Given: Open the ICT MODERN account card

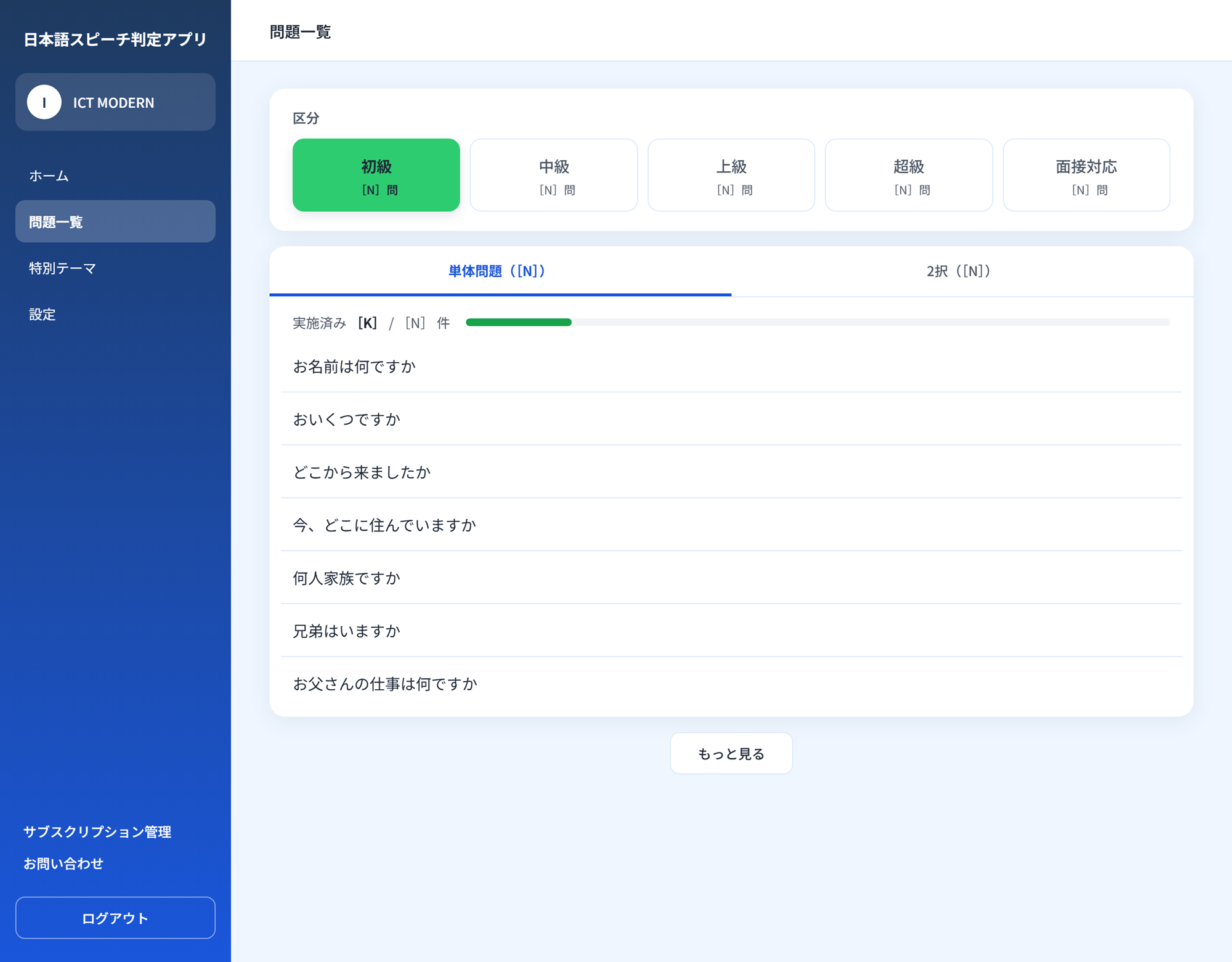Looking at the screenshot, I should click(x=115, y=102).
